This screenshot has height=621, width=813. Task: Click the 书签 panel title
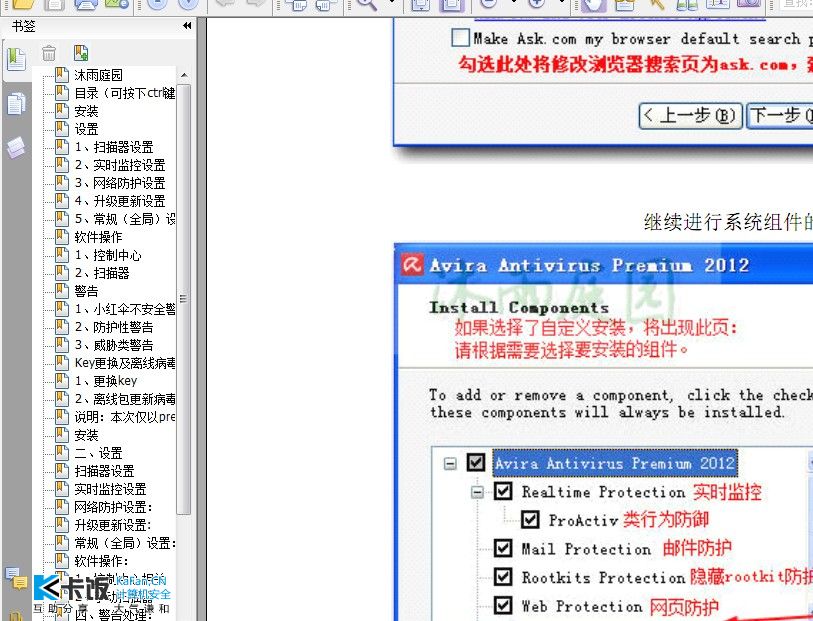24,26
